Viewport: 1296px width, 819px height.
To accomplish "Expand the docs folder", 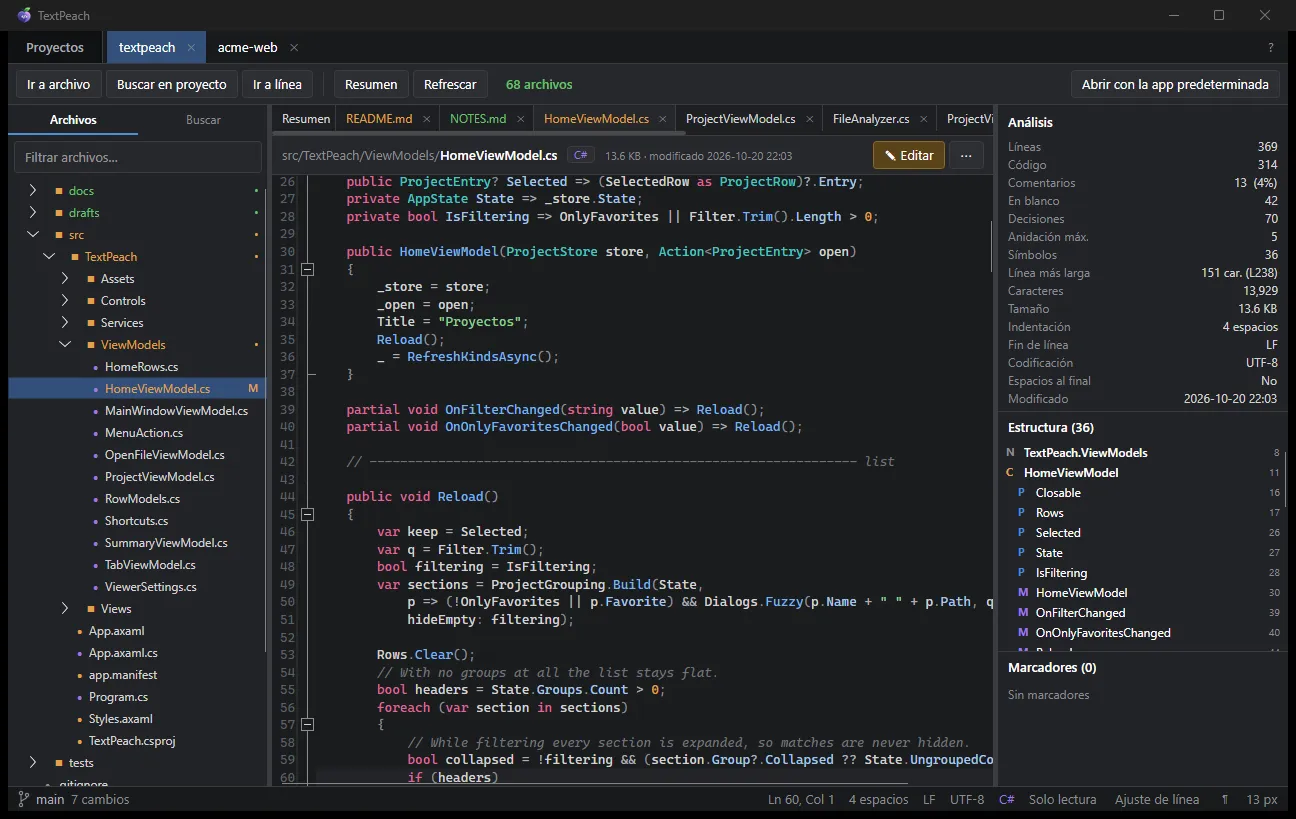I will [x=33, y=190].
